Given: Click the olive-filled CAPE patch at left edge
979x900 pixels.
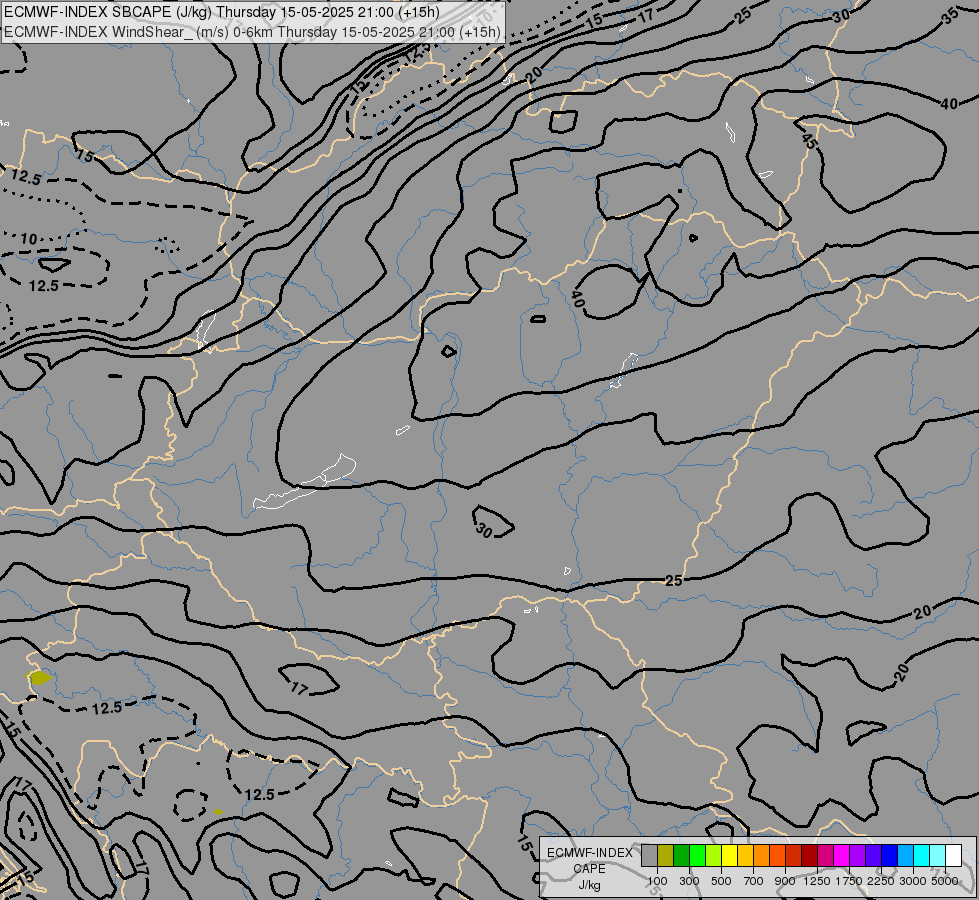Looking at the screenshot, I should [x=40, y=678].
